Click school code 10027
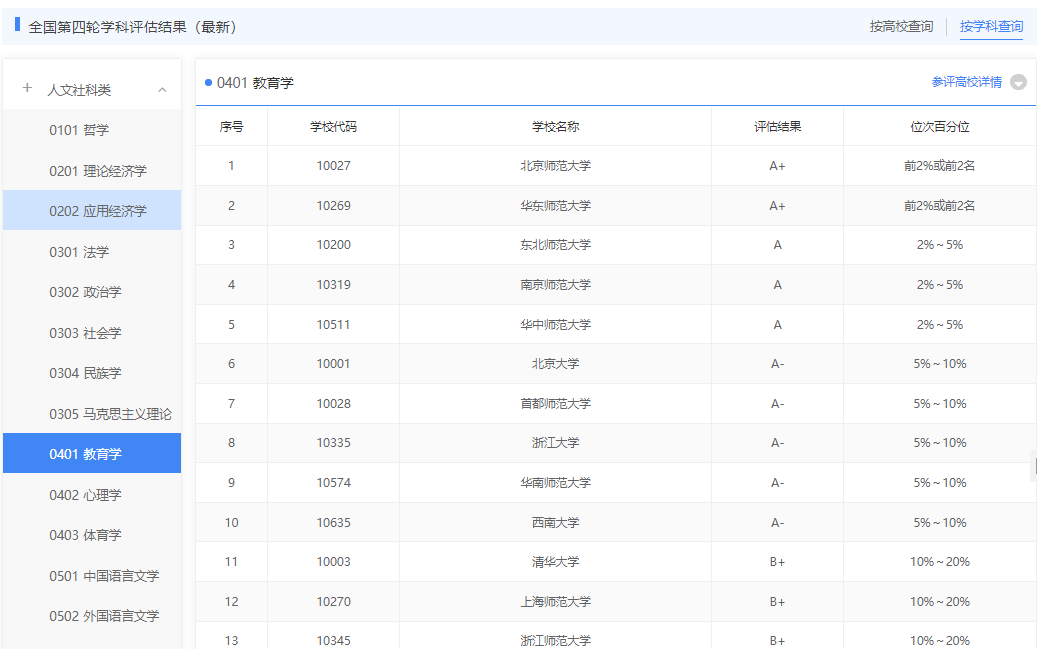This screenshot has width=1037, height=649. click(x=333, y=165)
